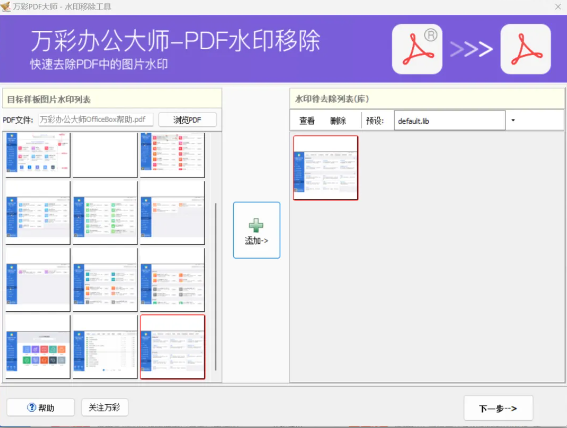Click the green plus Add icon
This screenshot has width=567, height=428.
[256, 225]
